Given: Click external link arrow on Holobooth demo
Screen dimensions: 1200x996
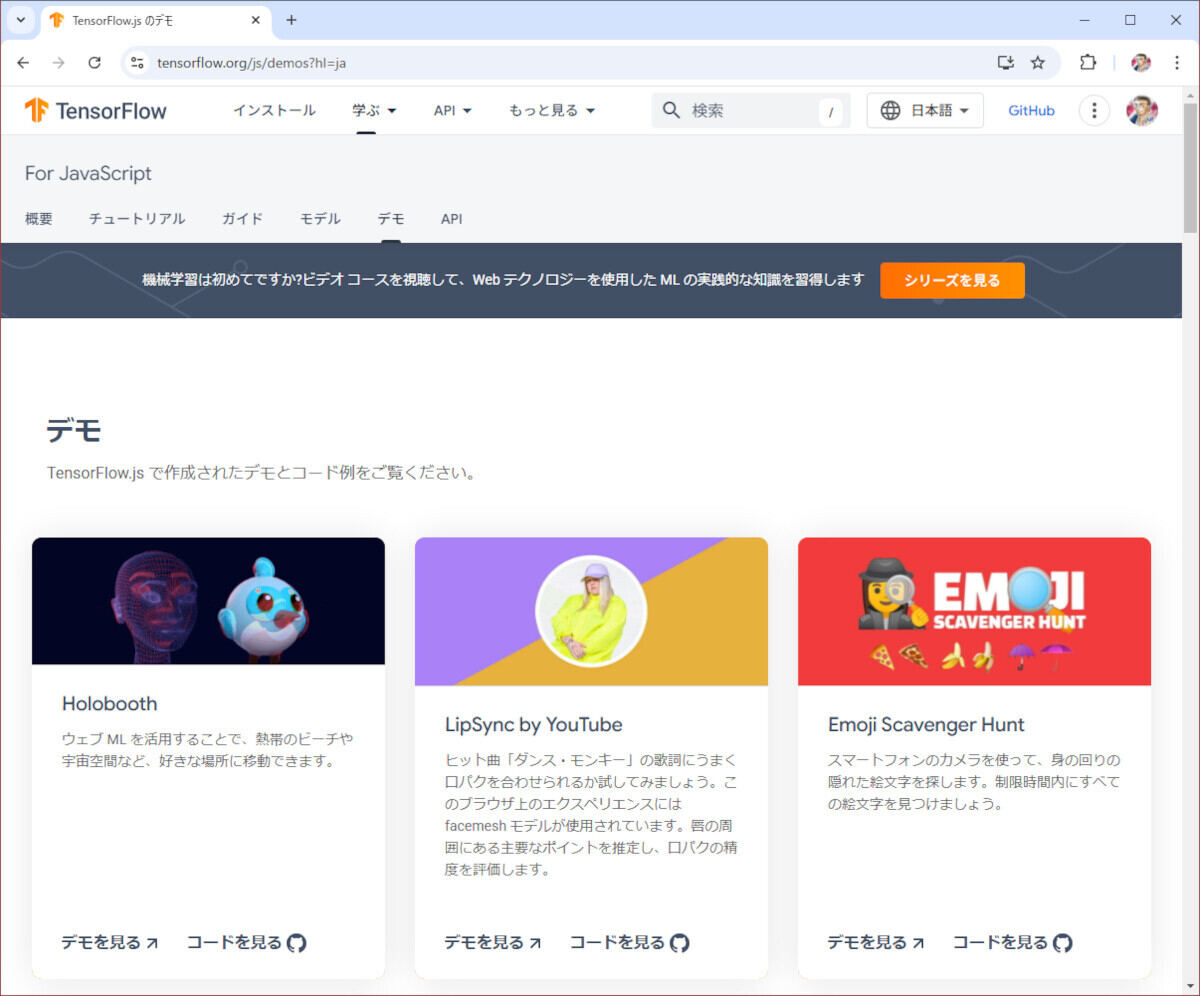Looking at the screenshot, I should [152, 942].
